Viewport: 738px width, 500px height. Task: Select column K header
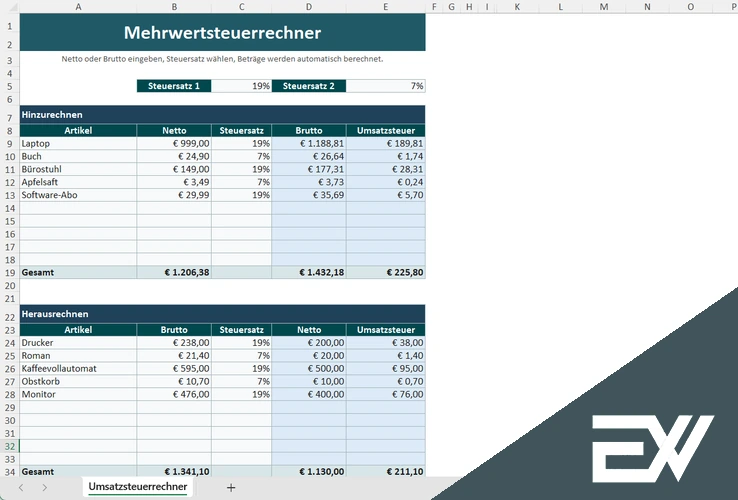(517, 7)
